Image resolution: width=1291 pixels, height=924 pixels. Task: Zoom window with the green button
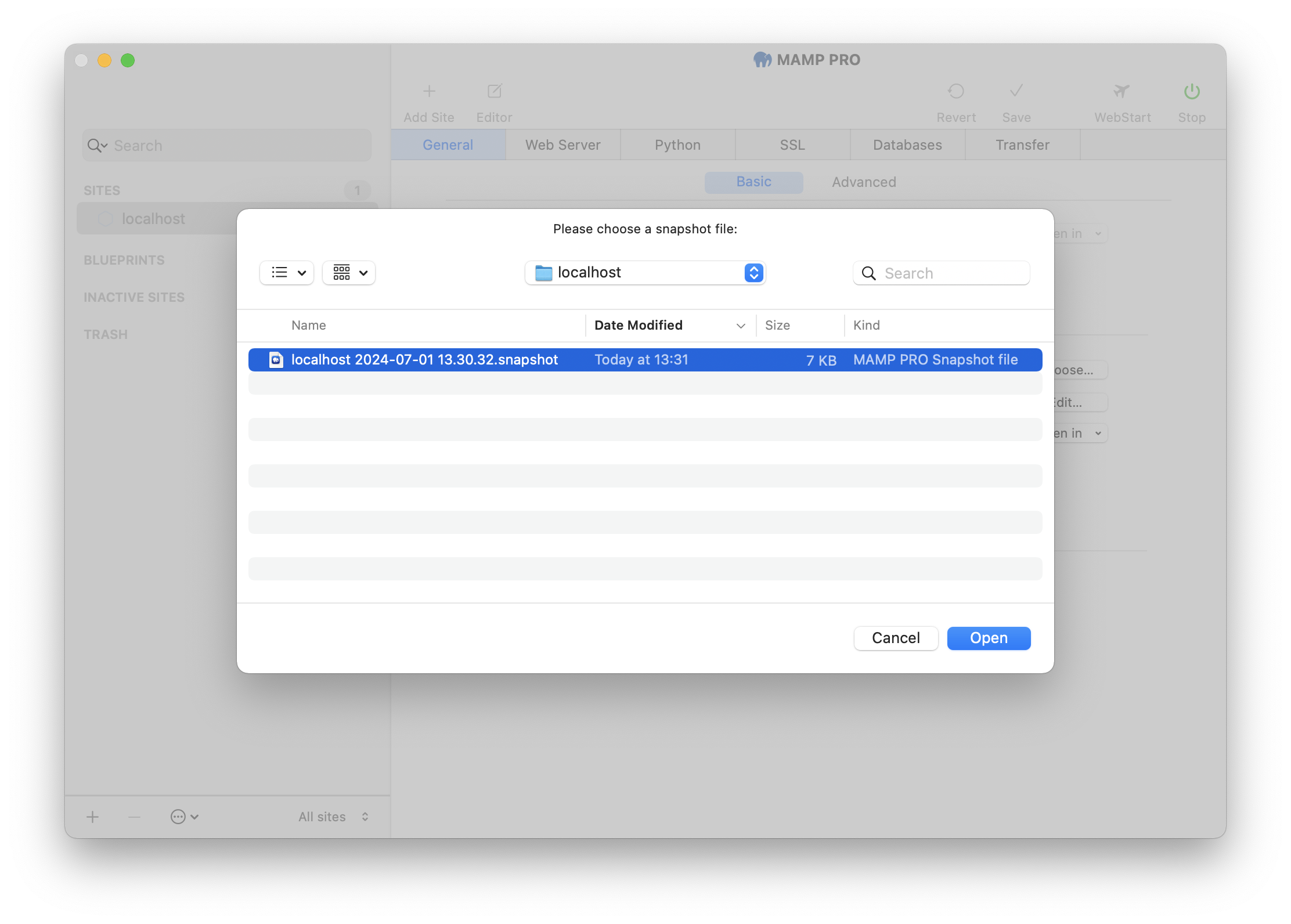tap(128, 60)
